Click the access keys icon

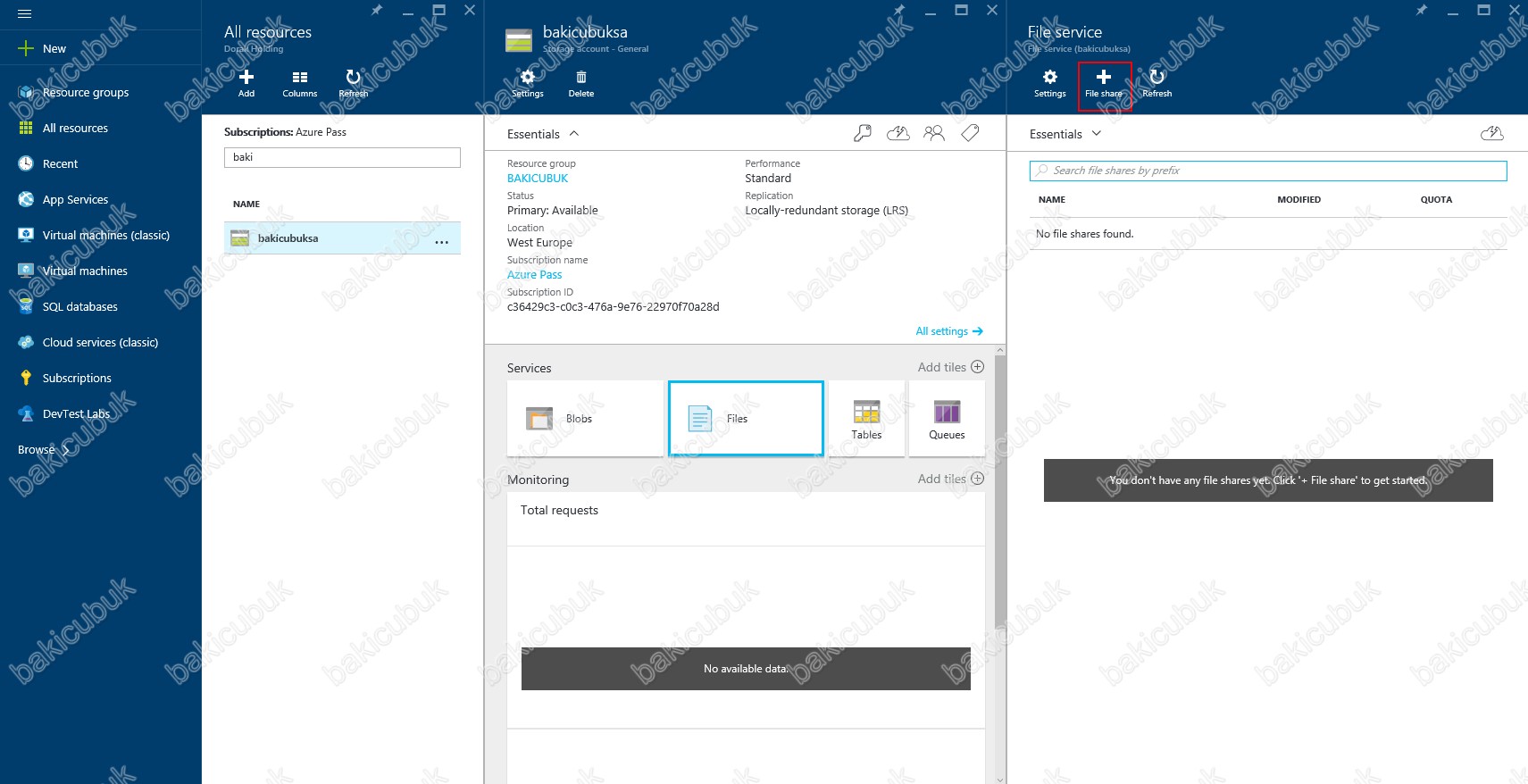863,133
